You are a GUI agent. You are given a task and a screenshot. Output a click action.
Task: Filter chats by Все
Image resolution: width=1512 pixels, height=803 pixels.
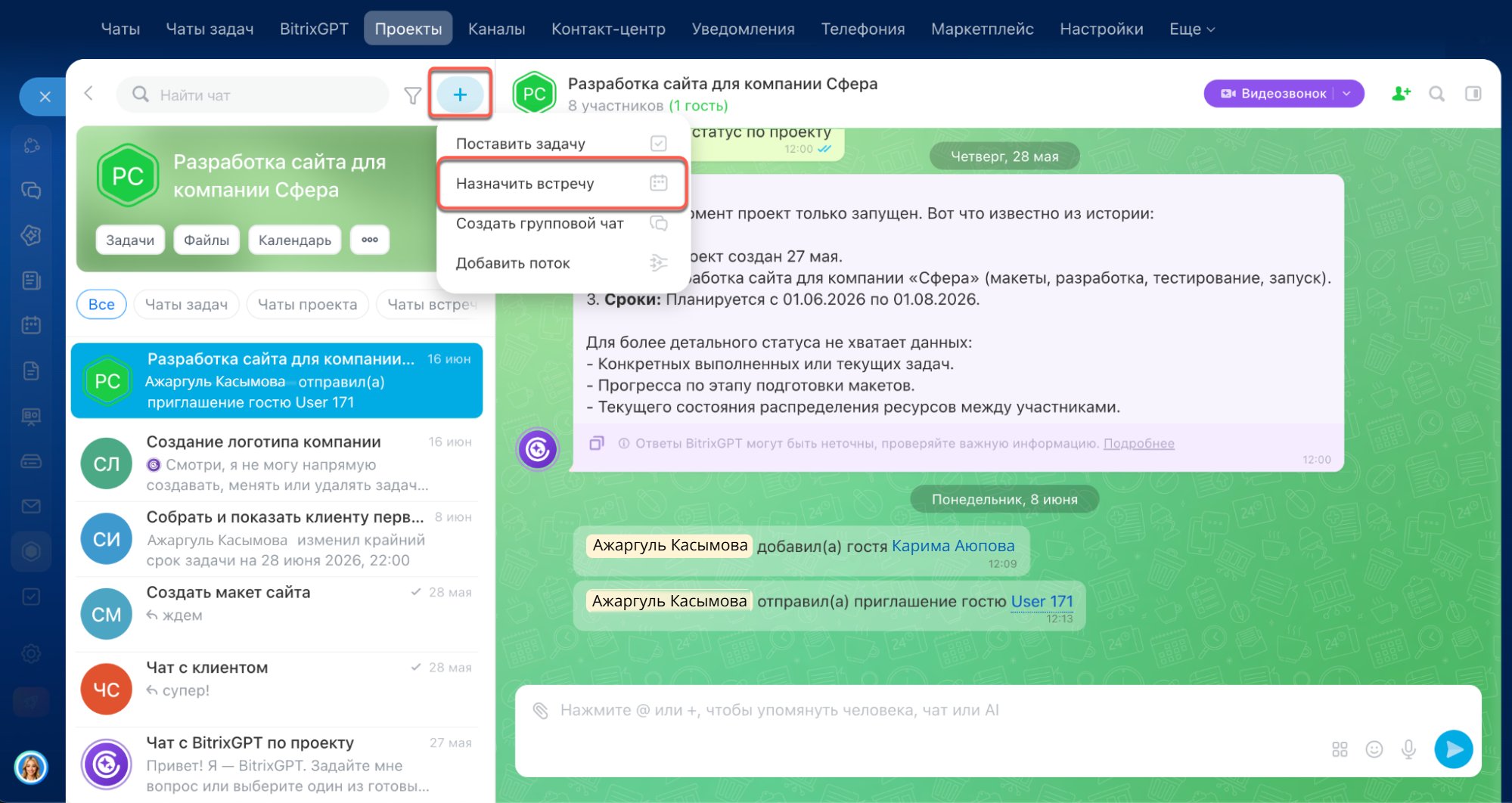point(101,304)
